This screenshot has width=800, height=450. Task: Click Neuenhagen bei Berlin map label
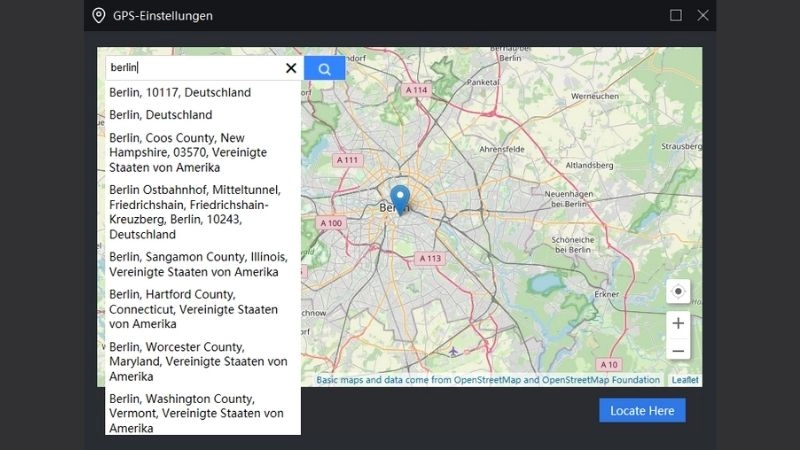coord(568,199)
